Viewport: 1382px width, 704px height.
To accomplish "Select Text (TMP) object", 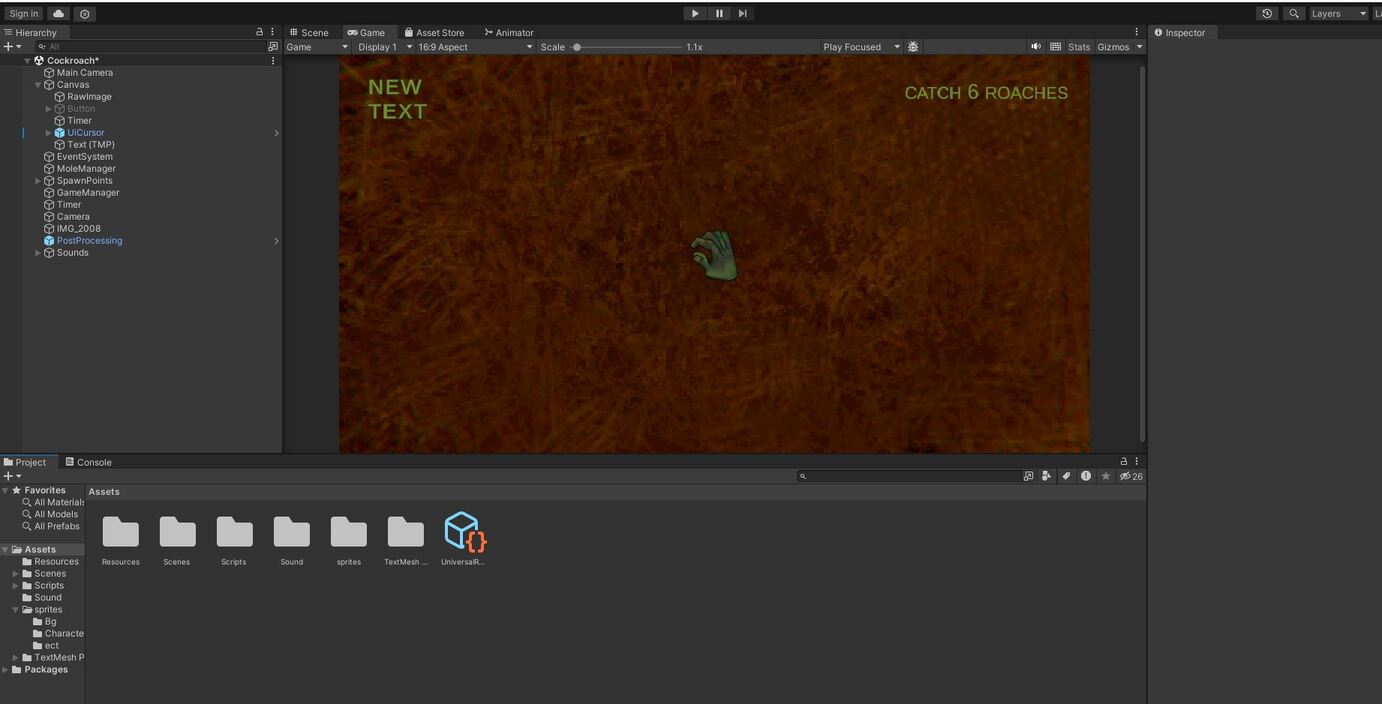I will [90, 145].
